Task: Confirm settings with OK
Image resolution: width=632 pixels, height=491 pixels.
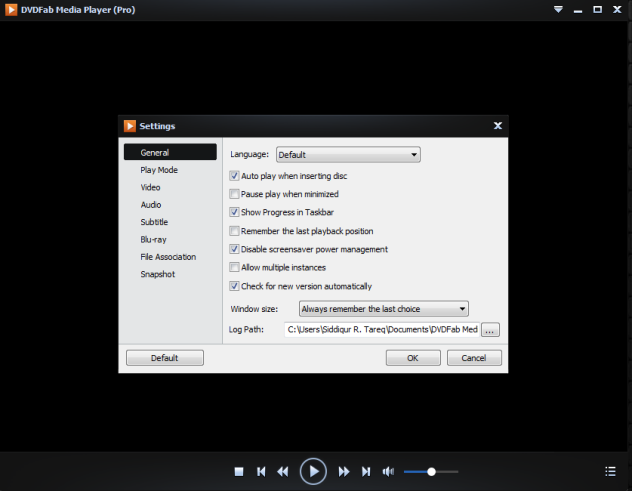Action: (413, 358)
